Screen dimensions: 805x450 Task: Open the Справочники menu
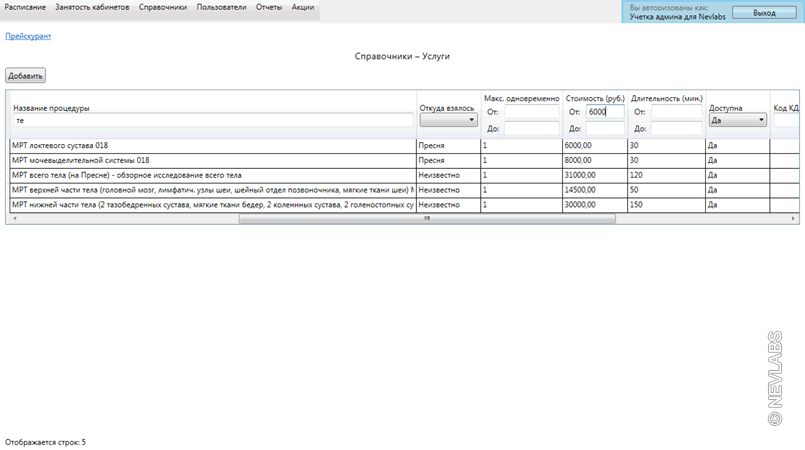(163, 7)
